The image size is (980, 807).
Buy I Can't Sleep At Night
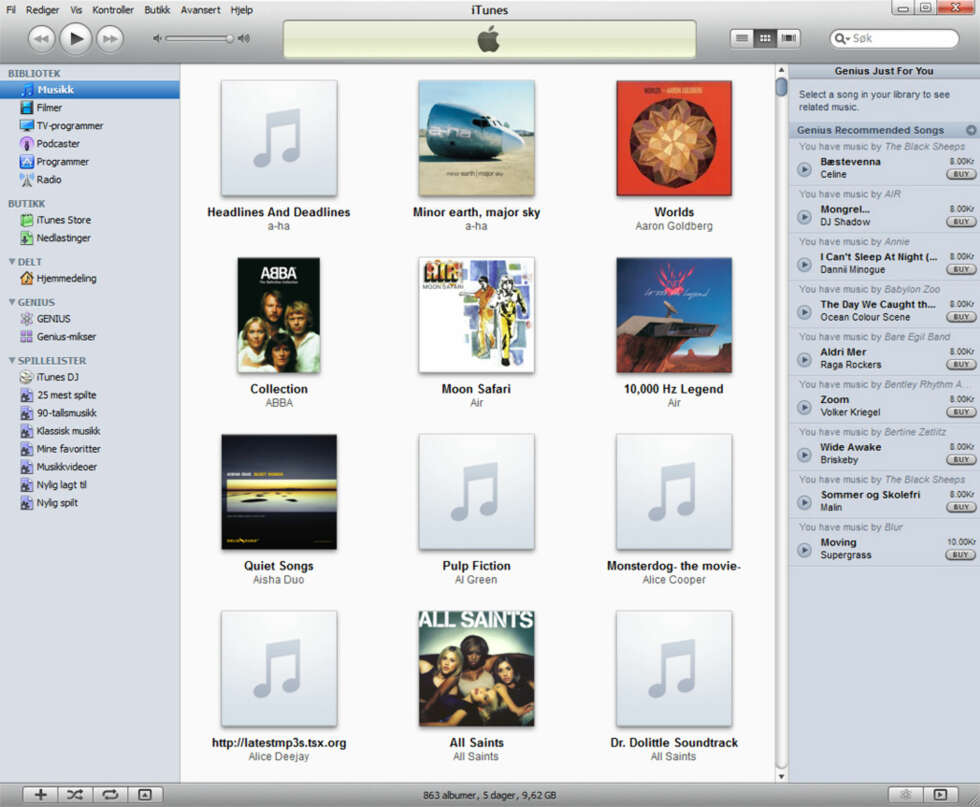961,269
